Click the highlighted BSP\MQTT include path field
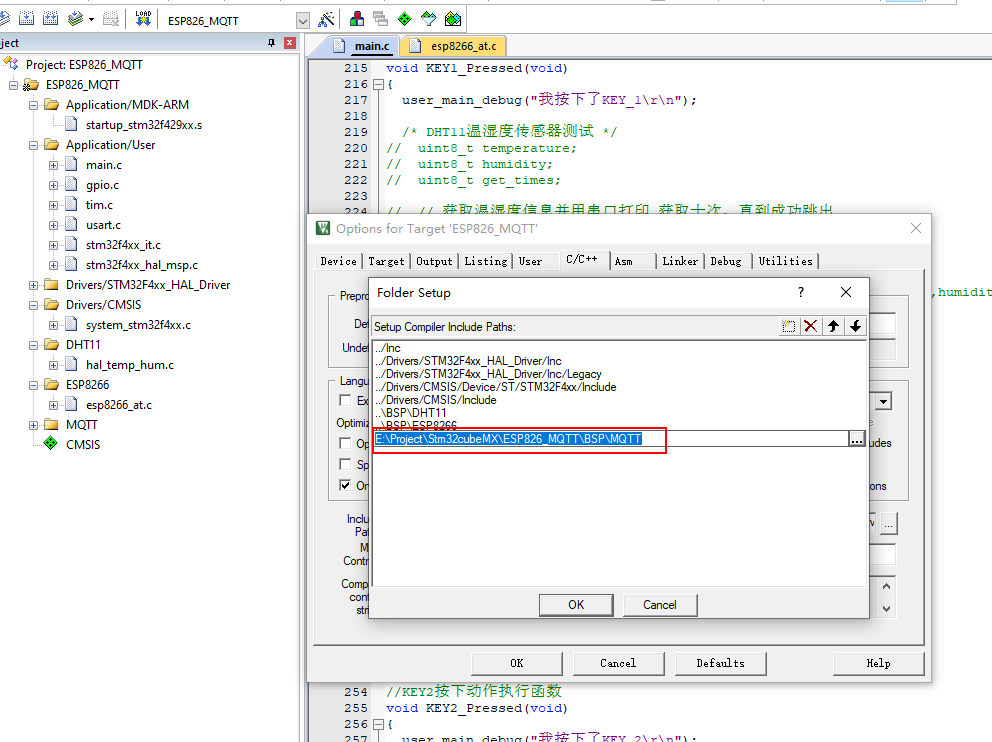Image resolution: width=992 pixels, height=742 pixels. tap(611, 439)
